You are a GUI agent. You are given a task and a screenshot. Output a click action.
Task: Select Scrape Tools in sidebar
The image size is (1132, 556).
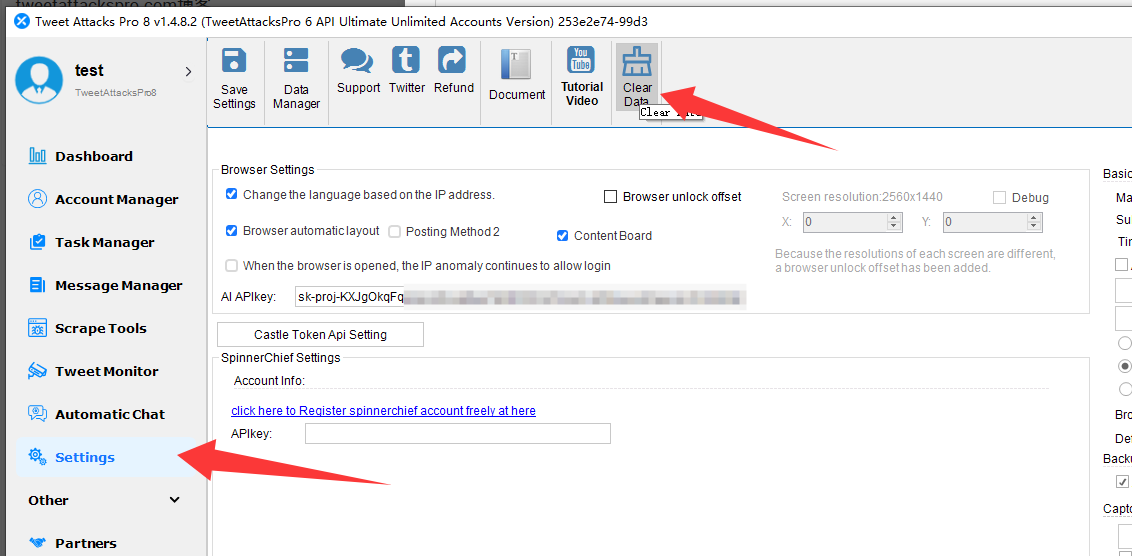tap(101, 329)
